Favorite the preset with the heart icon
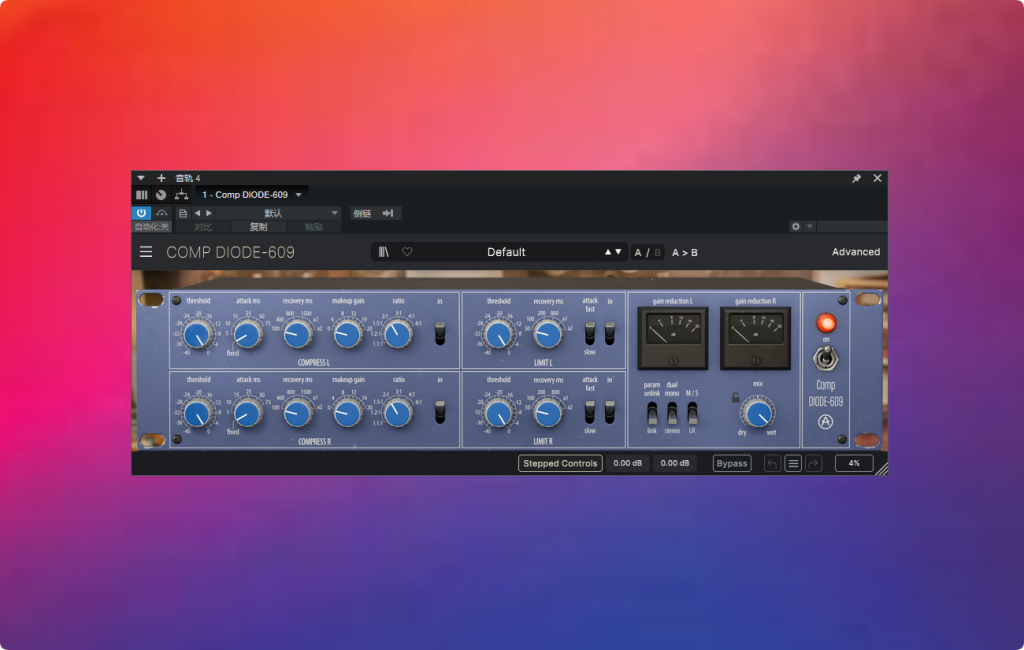Viewport: 1024px width, 650px height. (x=407, y=252)
